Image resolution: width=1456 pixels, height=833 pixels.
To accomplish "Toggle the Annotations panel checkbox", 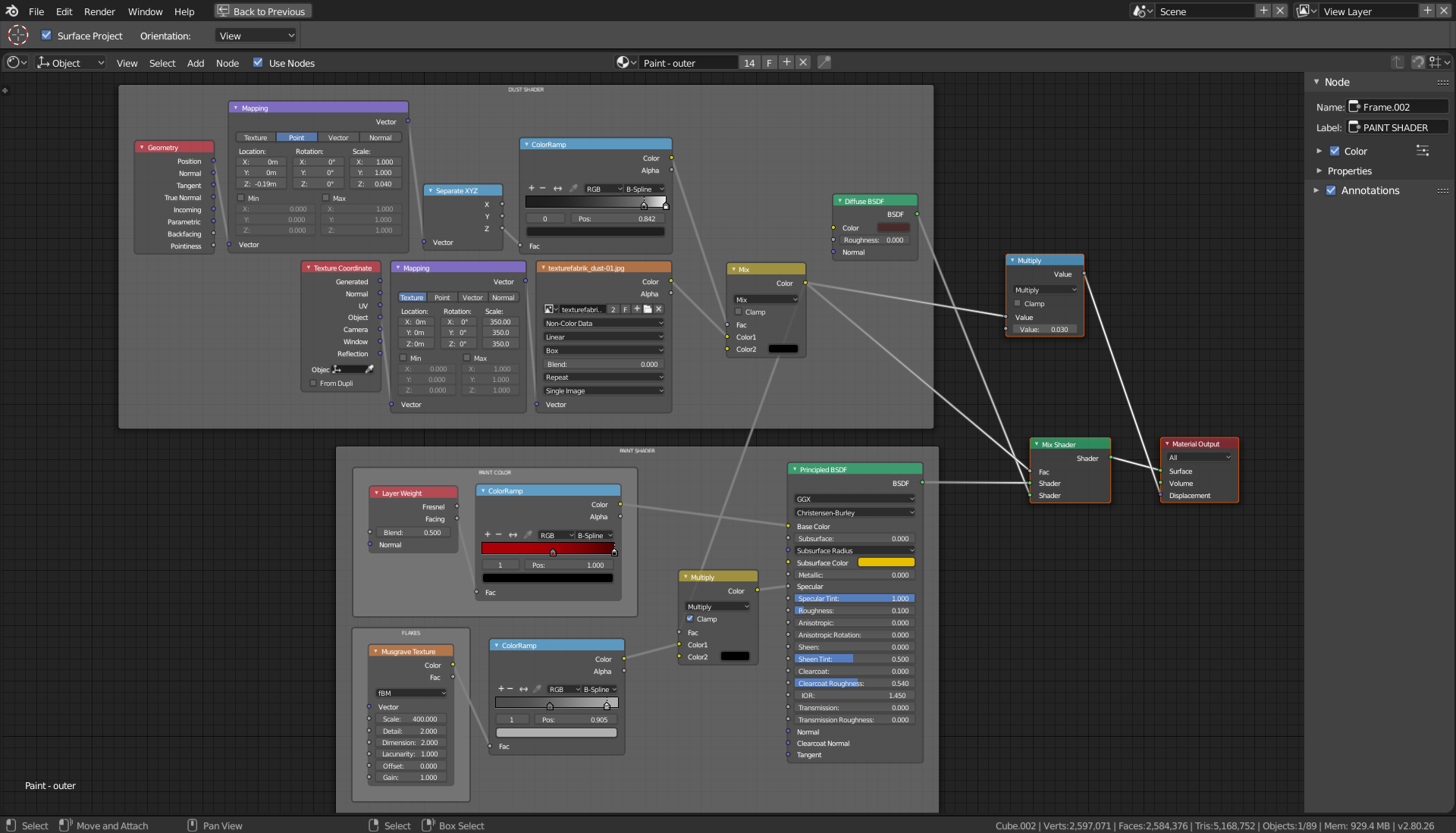I will click(1331, 191).
